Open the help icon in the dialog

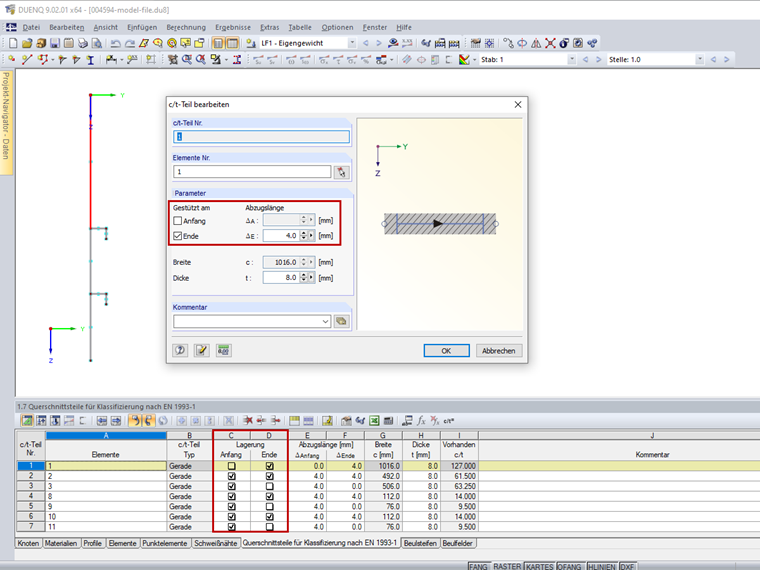tap(180, 350)
